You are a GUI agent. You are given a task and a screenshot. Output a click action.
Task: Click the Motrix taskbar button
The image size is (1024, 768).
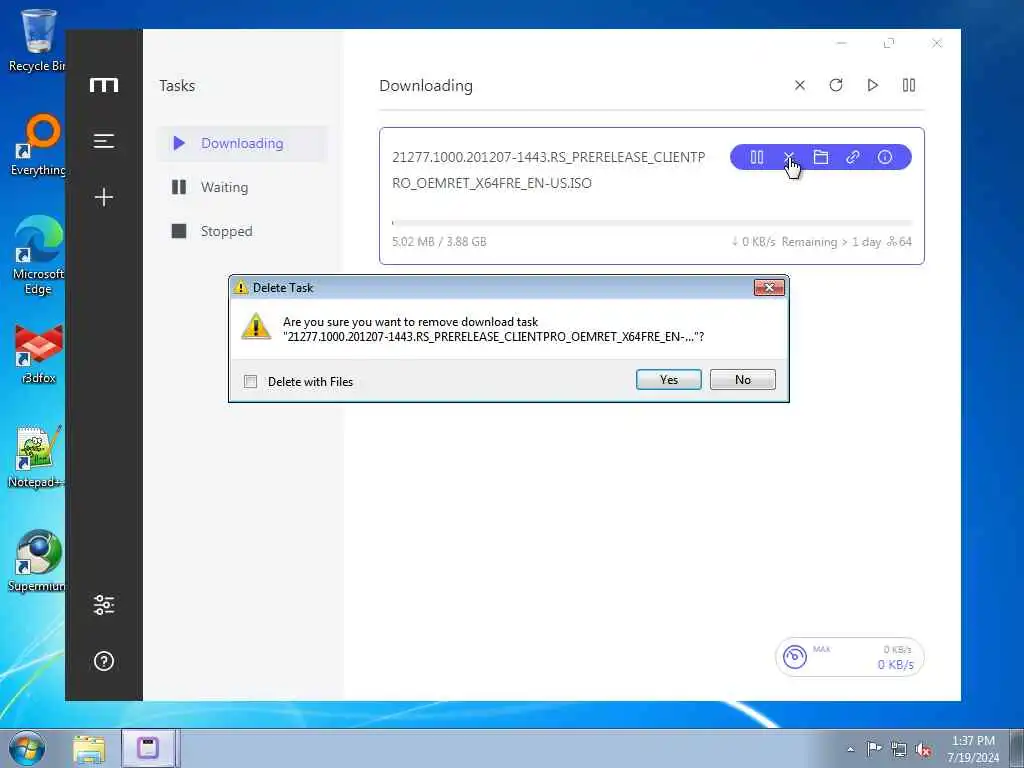point(148,748)
